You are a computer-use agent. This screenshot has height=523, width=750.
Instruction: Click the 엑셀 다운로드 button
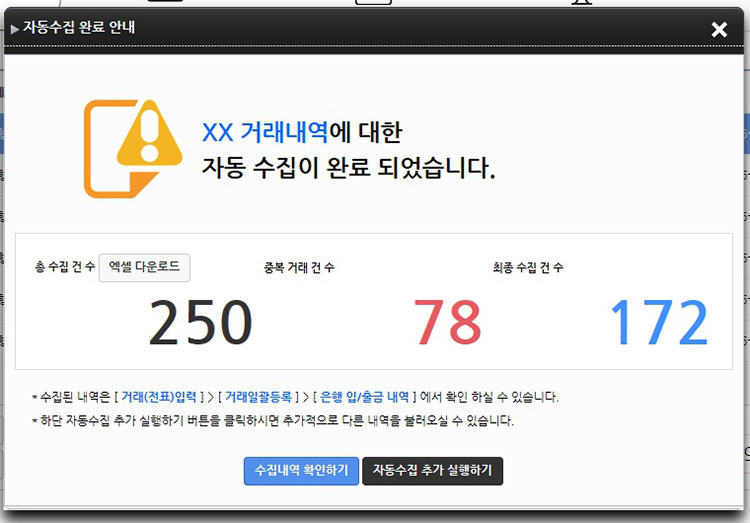144,267
